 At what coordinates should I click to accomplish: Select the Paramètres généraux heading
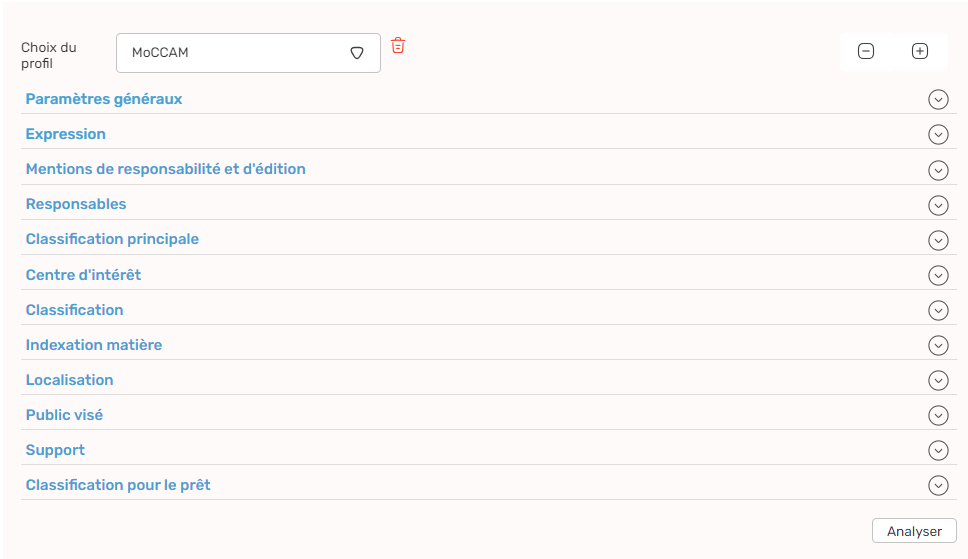coord(104,99)
